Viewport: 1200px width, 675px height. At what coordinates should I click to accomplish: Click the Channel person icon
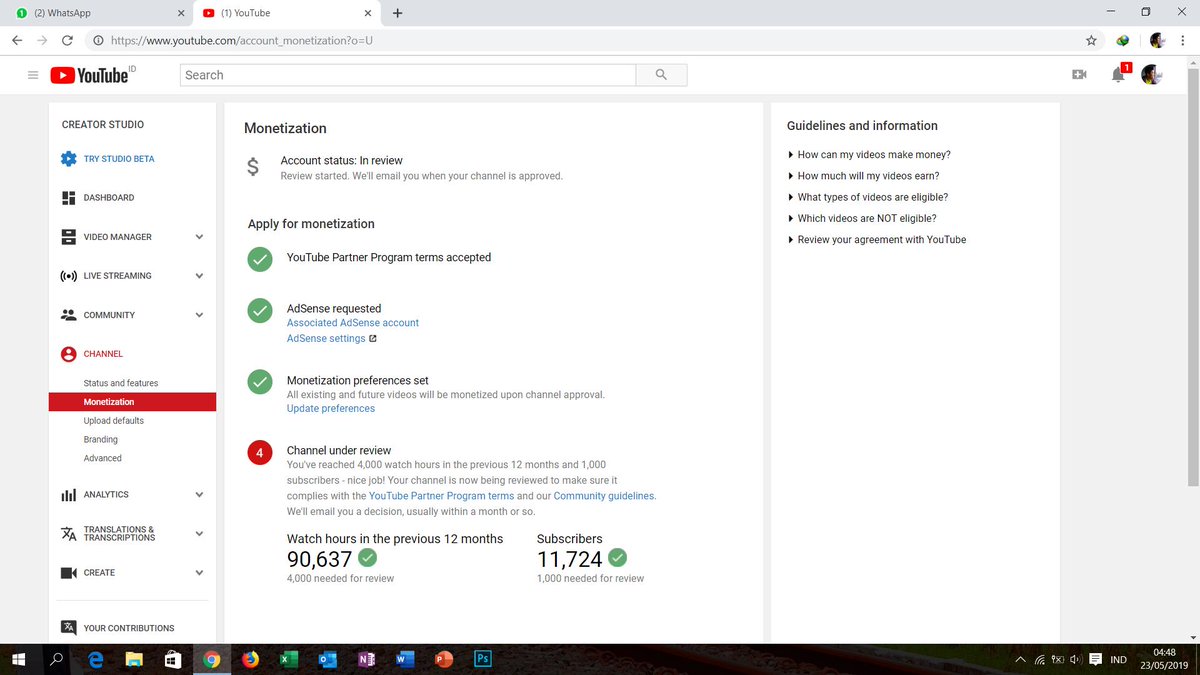point(68,354)
